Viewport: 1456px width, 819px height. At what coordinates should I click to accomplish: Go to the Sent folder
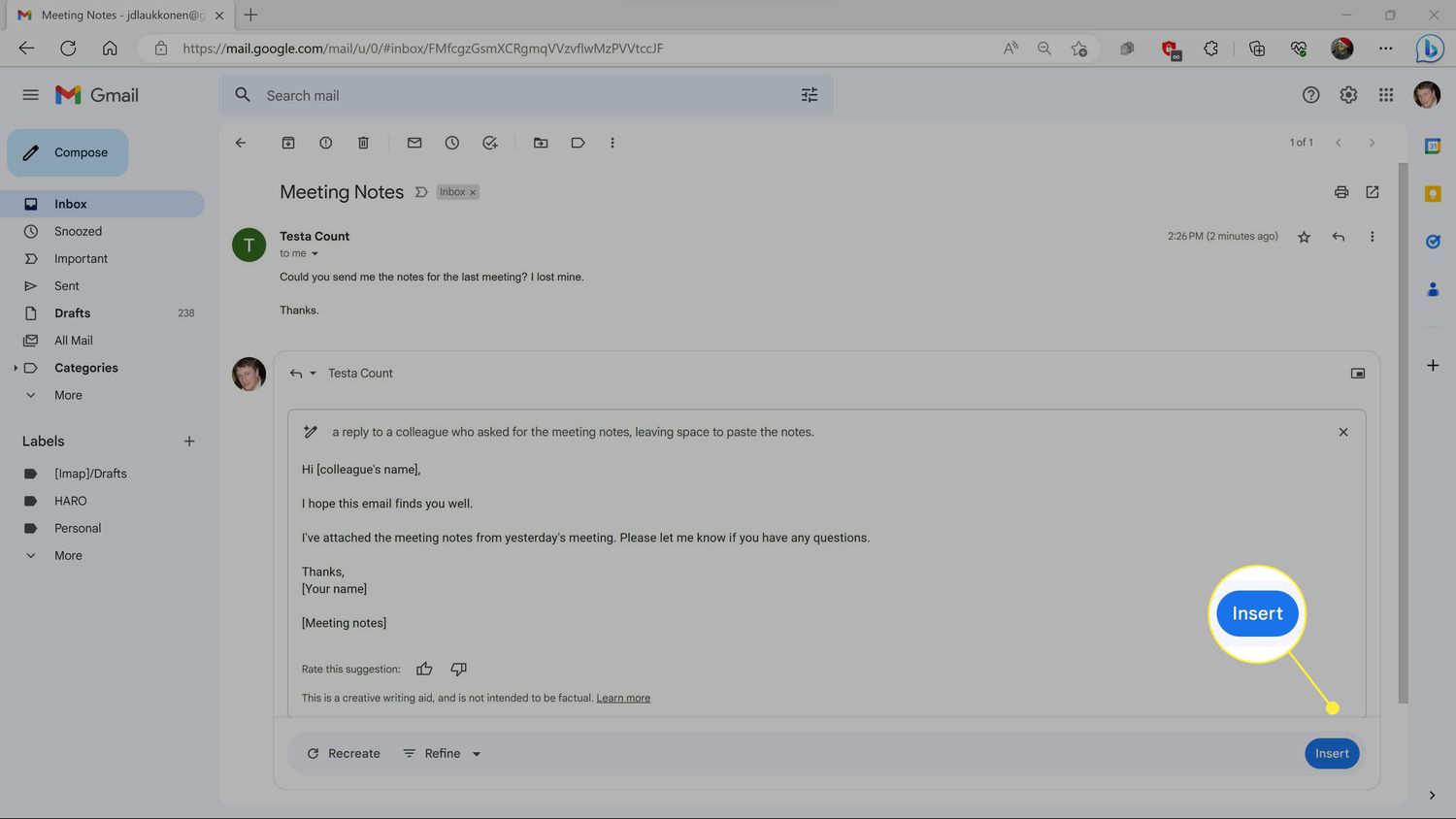click(67, 286)
